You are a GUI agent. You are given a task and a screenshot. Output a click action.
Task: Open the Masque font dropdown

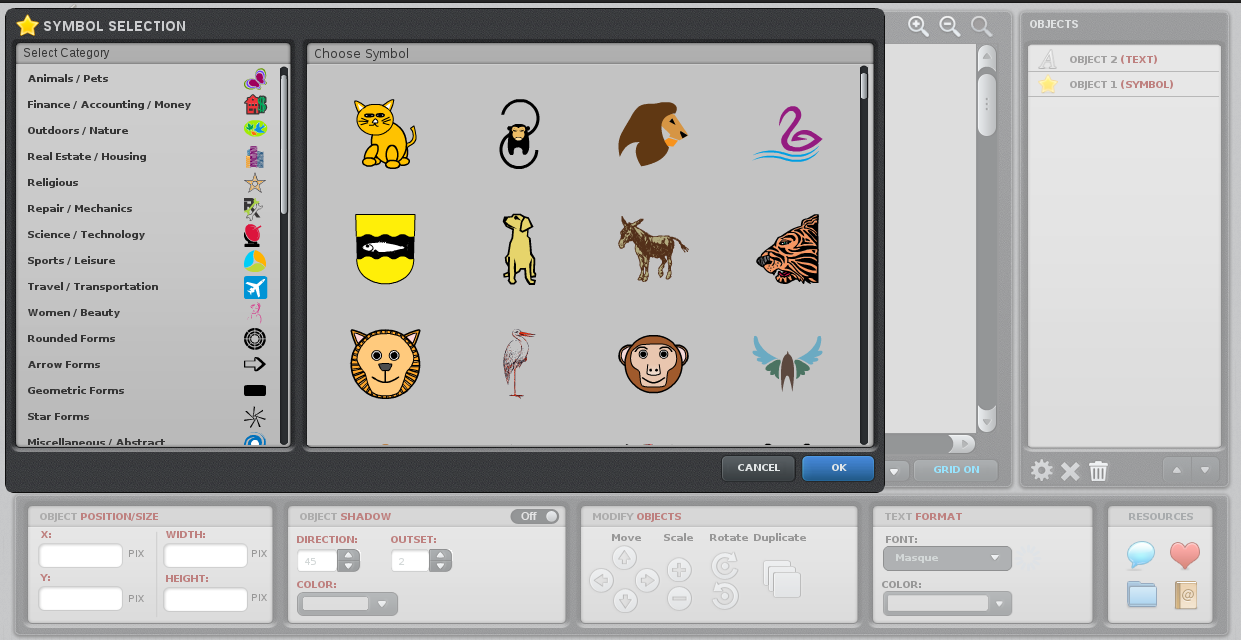[947, 558]
